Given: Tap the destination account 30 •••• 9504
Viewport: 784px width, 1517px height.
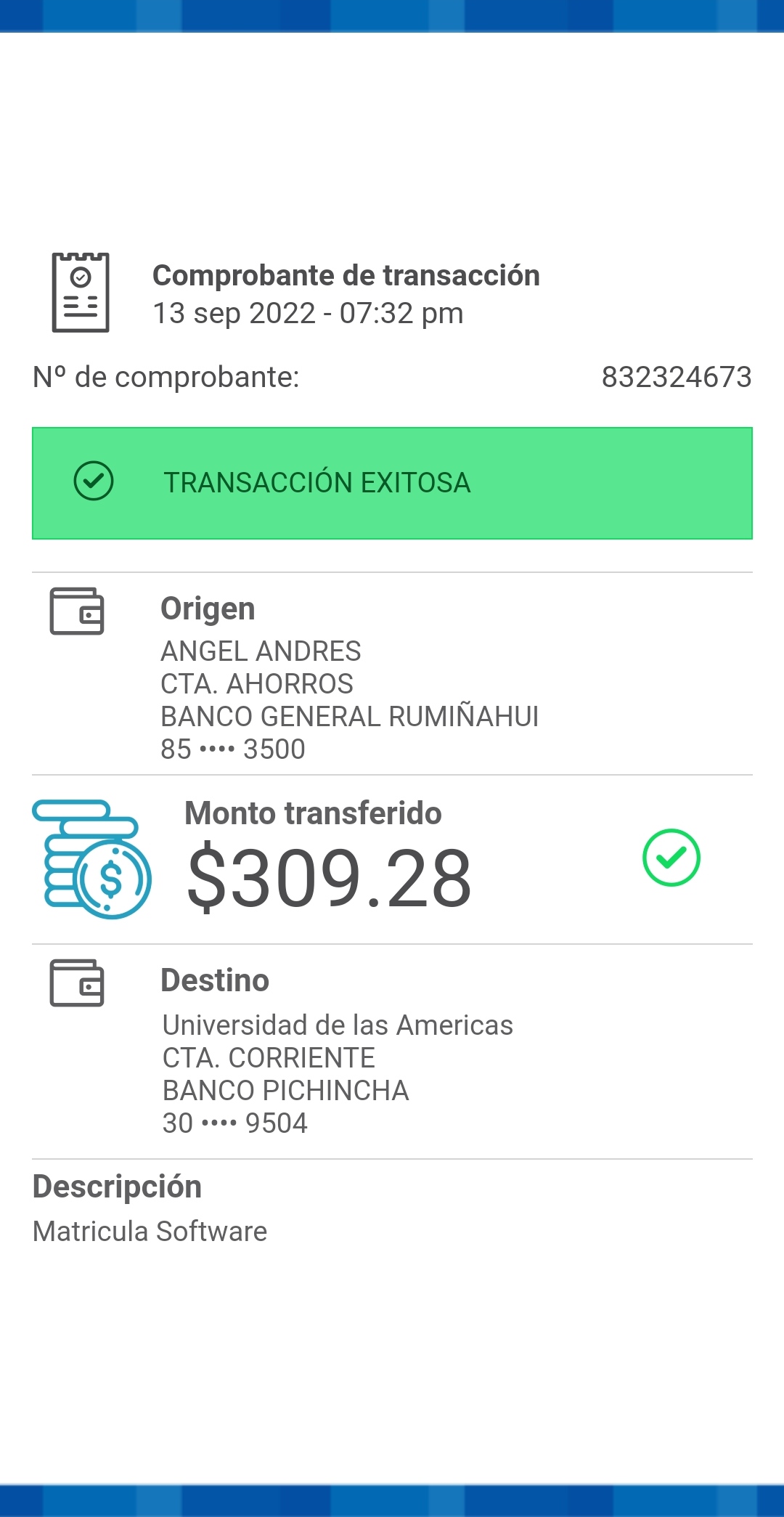Looking at the screenshot, I should pos(235,1123).
